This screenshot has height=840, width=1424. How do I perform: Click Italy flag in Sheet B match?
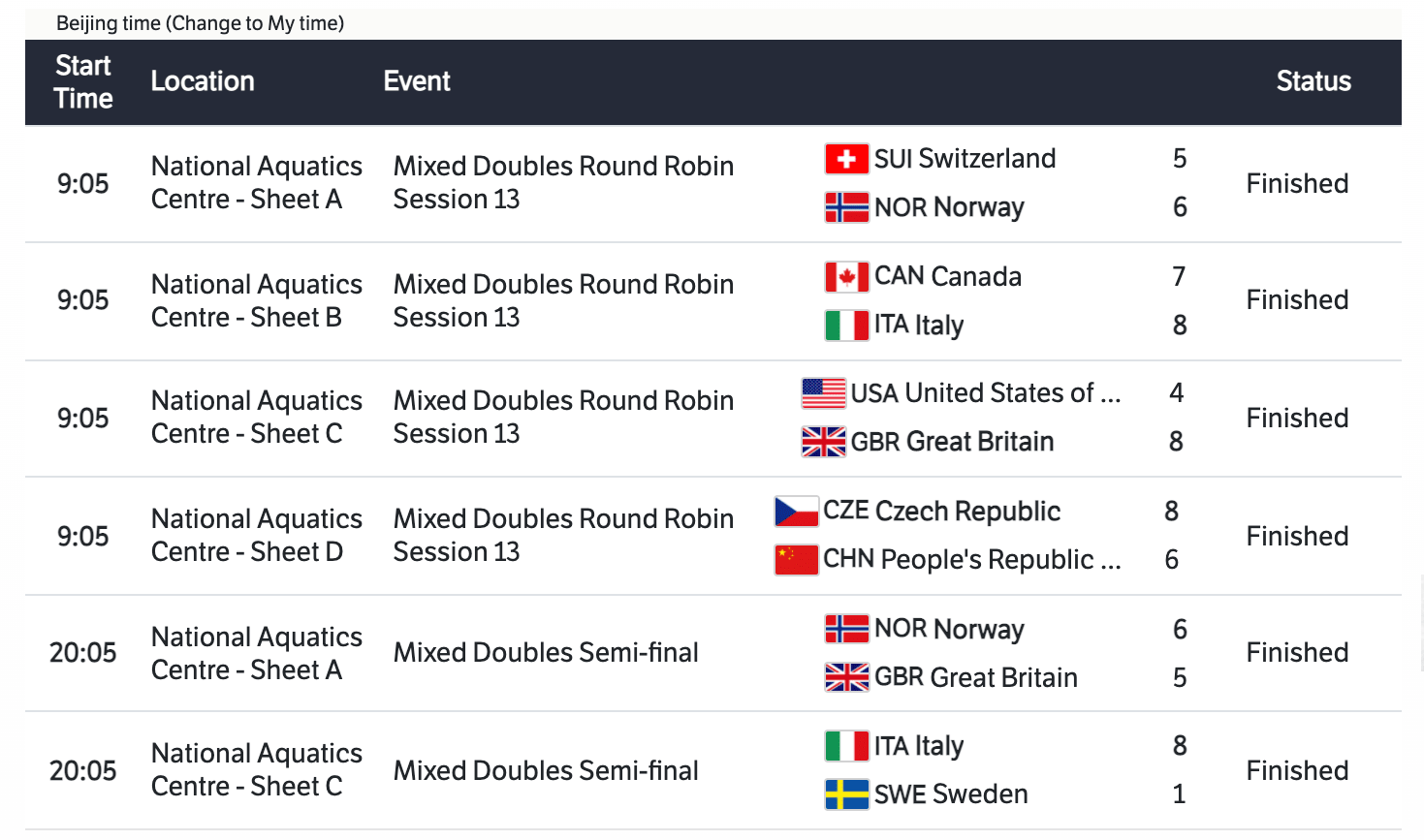point(845,326)
